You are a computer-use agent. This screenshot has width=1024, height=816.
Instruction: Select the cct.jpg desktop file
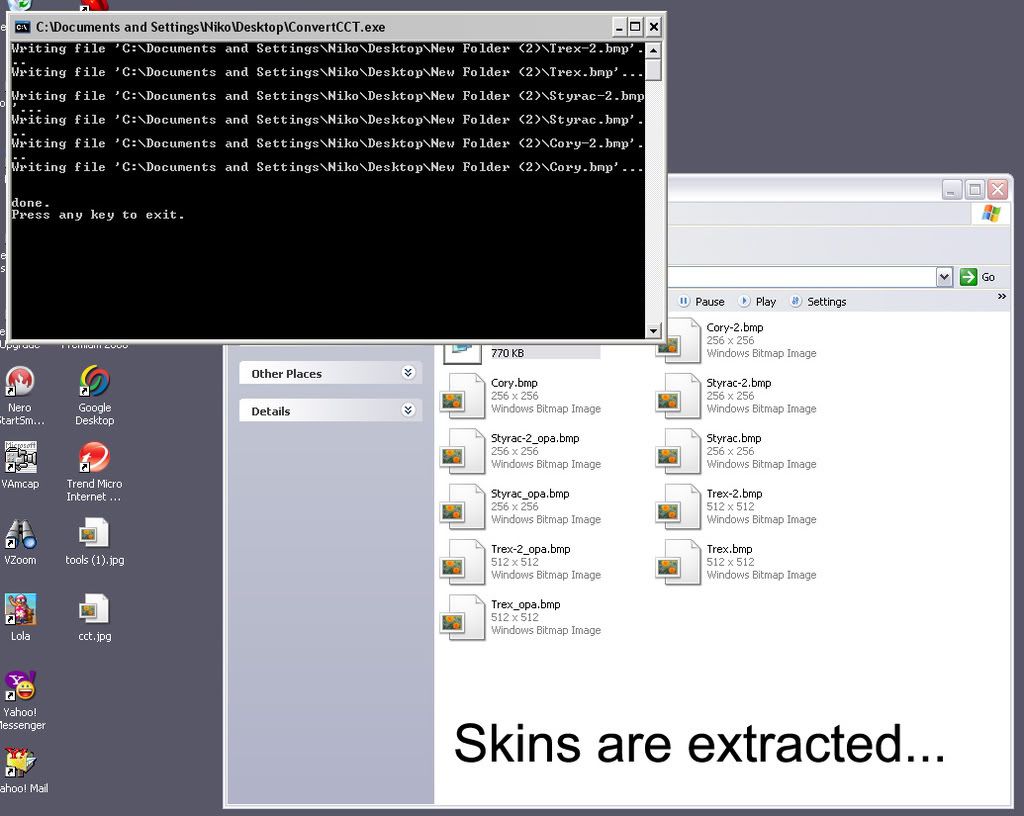[95, 610]
